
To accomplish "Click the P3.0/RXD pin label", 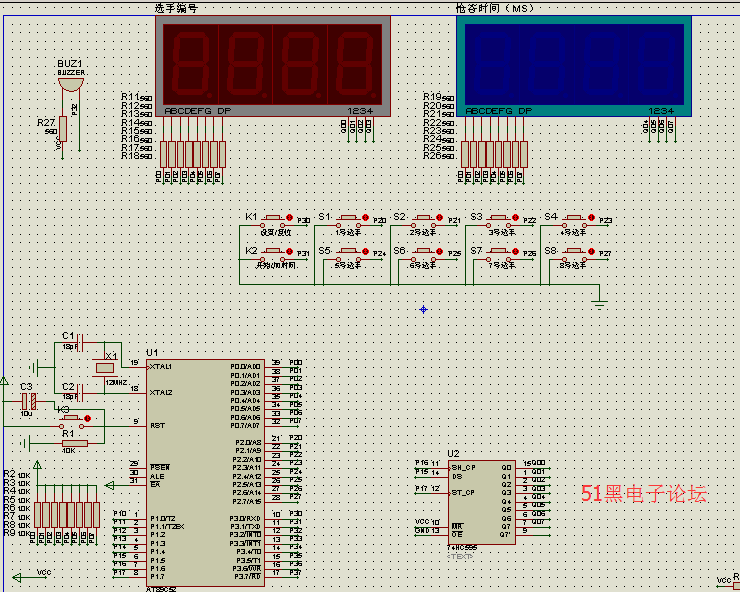I will pos(245,518).
